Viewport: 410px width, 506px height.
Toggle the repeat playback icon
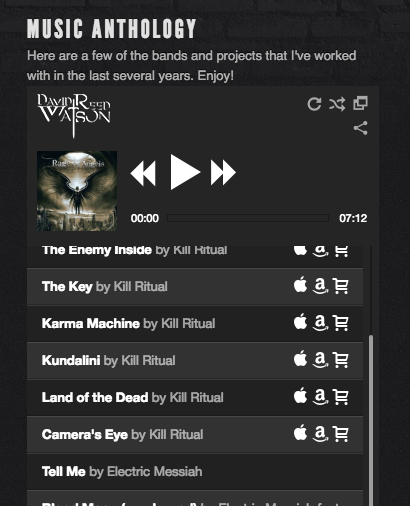point(314,104)
